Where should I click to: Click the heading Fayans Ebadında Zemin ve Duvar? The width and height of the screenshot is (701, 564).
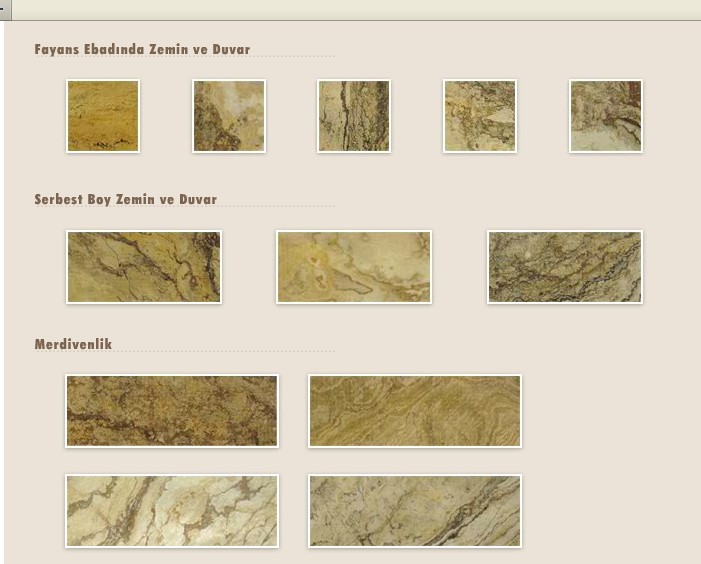142,49
